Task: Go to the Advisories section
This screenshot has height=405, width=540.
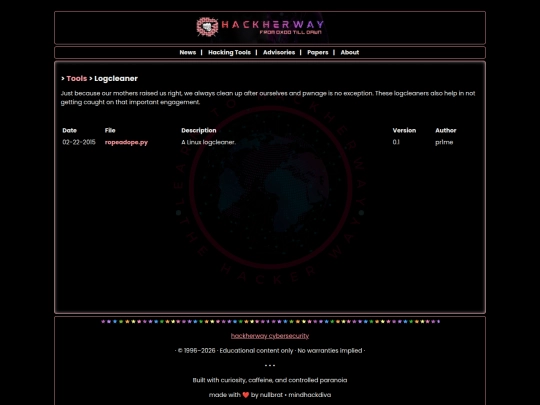Action: 279,52
